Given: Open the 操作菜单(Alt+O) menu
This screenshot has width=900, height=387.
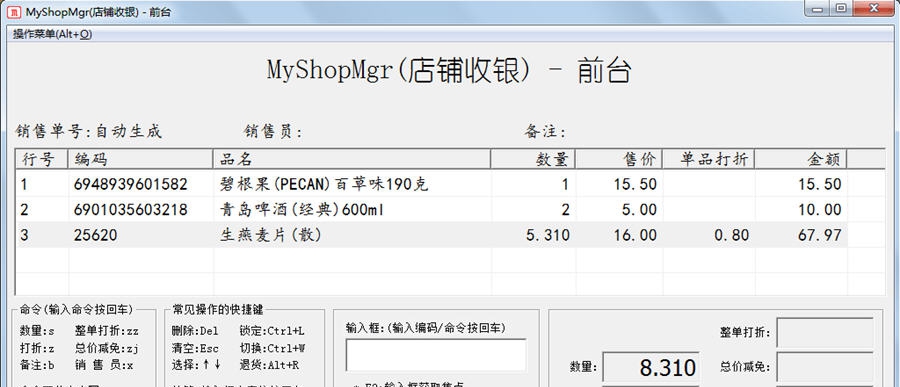Looking at the screenshot, I should coord(52,34).
